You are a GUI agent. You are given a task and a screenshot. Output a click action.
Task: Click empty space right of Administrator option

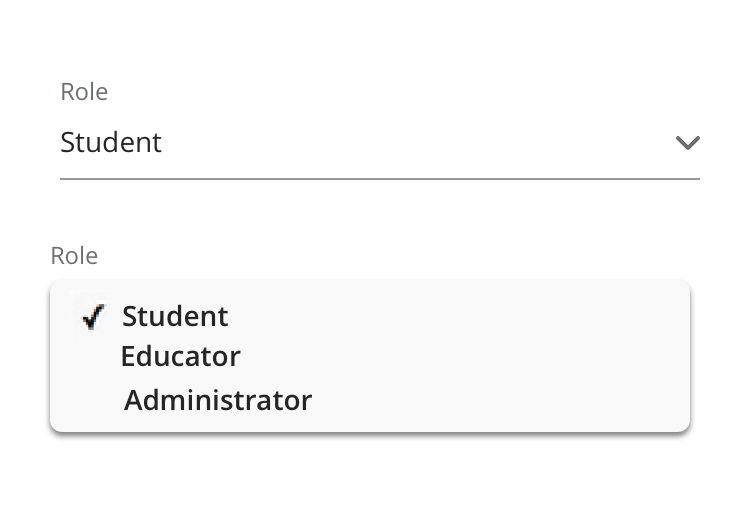pos(500,401)
